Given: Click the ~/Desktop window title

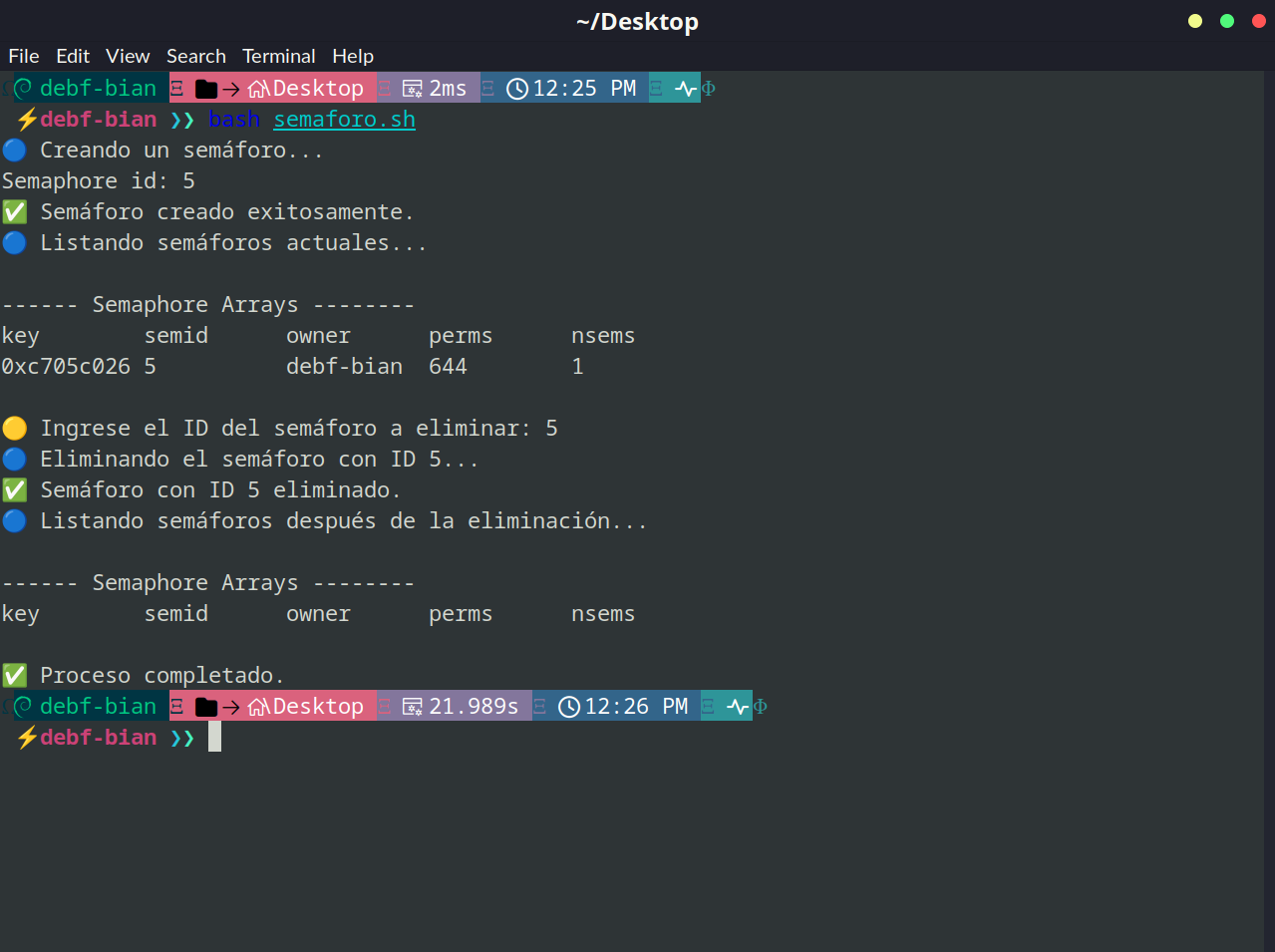Looking at the screenshot, I should click(x=637, y=21).
